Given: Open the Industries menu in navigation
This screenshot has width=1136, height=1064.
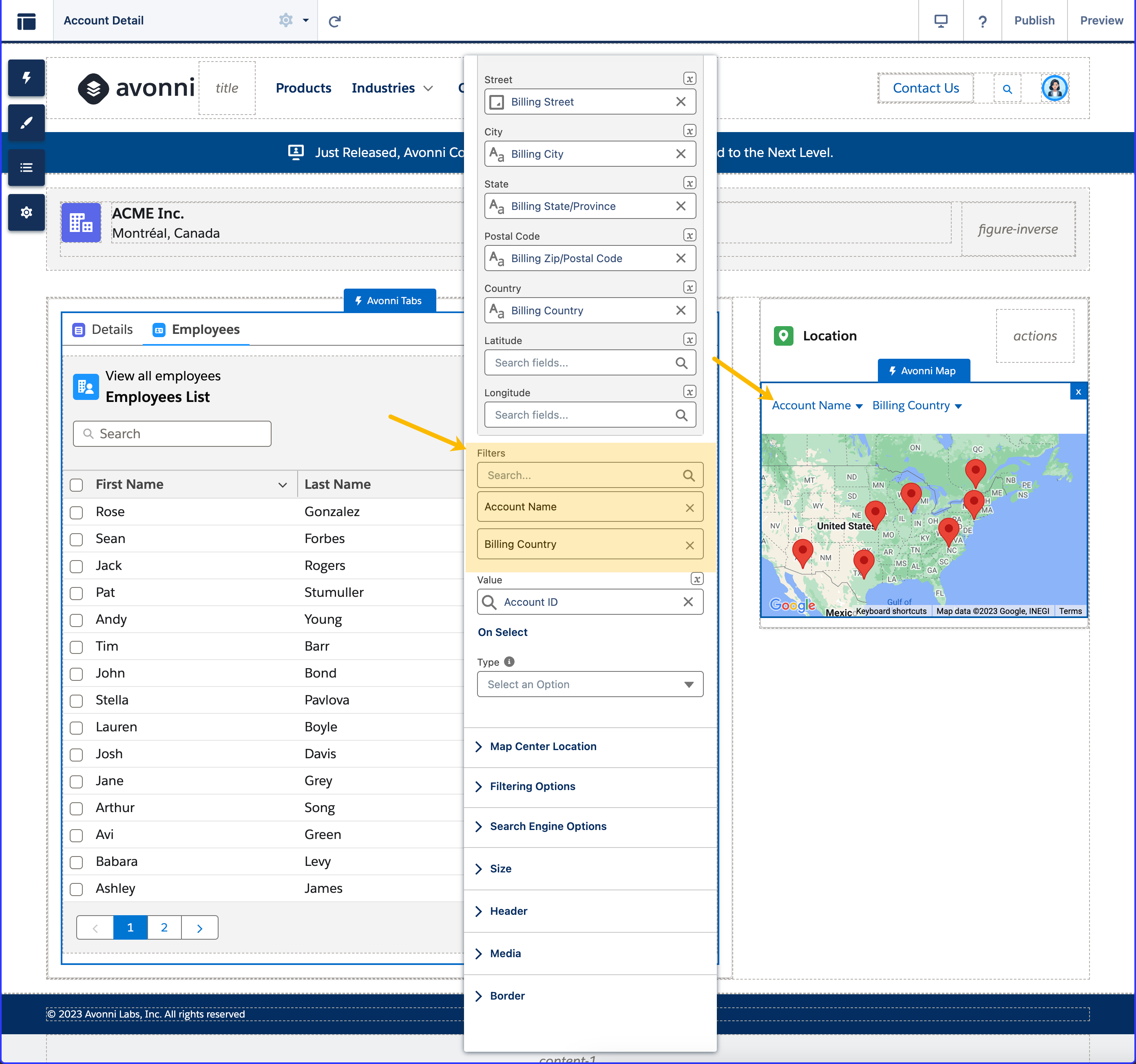Looking at the screenshot, I should pyautogui.click(x=392, y=88).
